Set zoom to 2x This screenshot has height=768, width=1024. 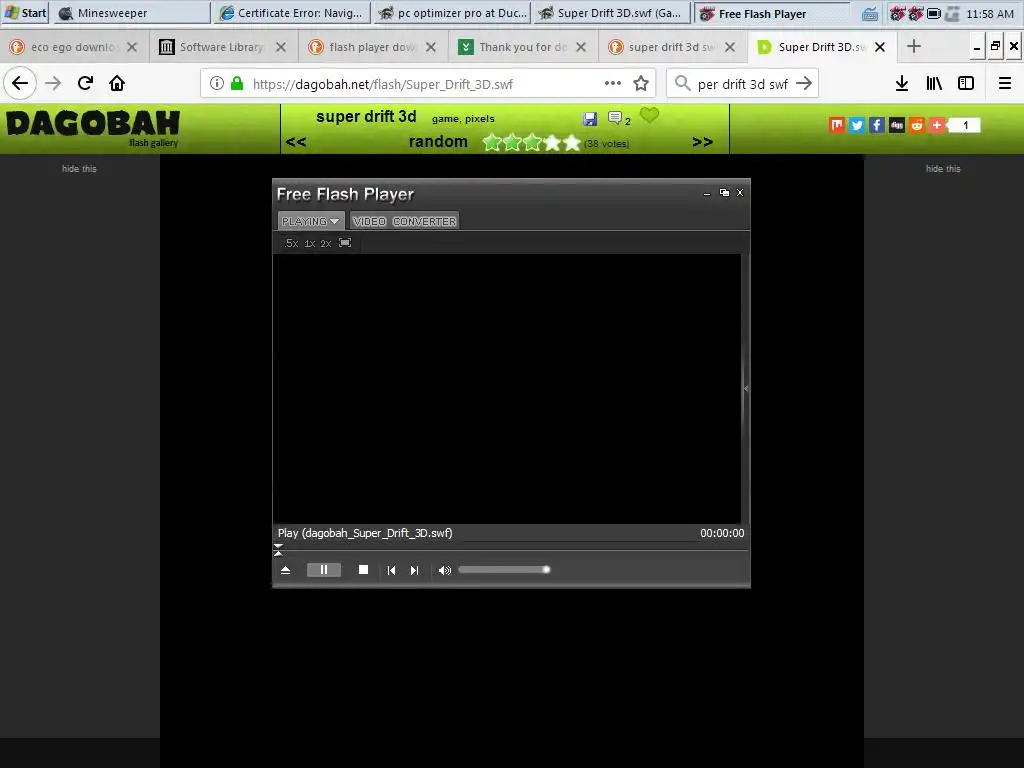pyautogui.click(x=326, y=243)
